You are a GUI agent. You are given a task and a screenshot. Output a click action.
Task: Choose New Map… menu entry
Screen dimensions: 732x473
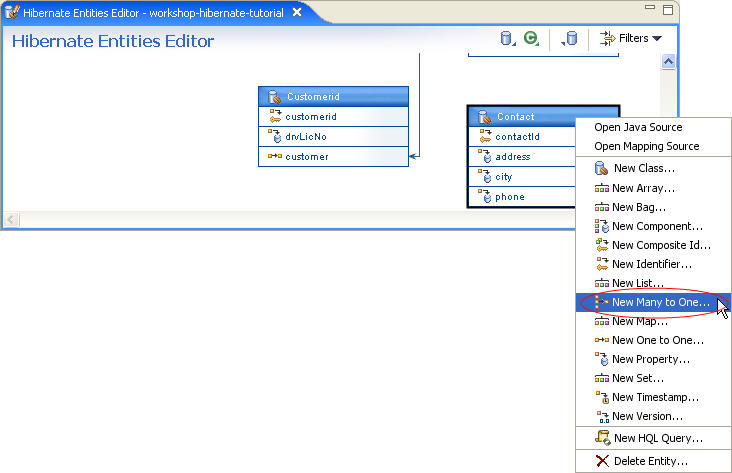click(653, 322)
